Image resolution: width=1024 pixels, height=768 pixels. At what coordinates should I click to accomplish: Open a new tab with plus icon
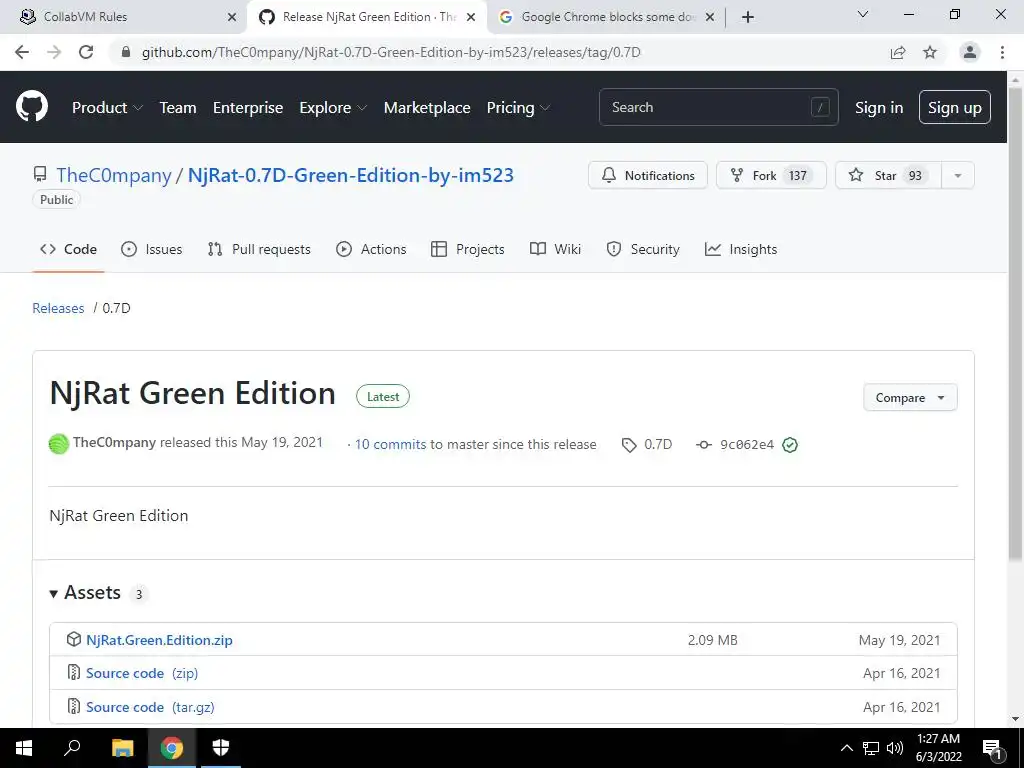click(748, 17)
